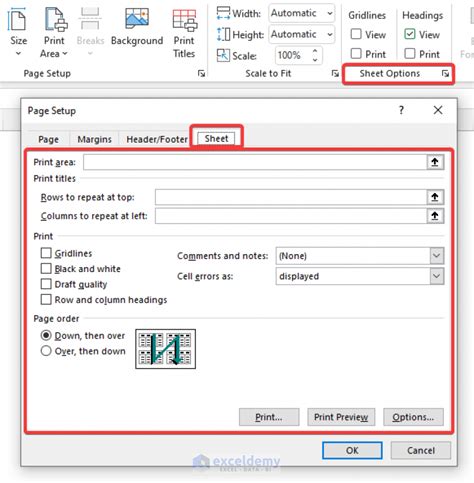The height and width of the screenshot is (483, 474).
Task: Select Down, then over page order
Action: 46,335
